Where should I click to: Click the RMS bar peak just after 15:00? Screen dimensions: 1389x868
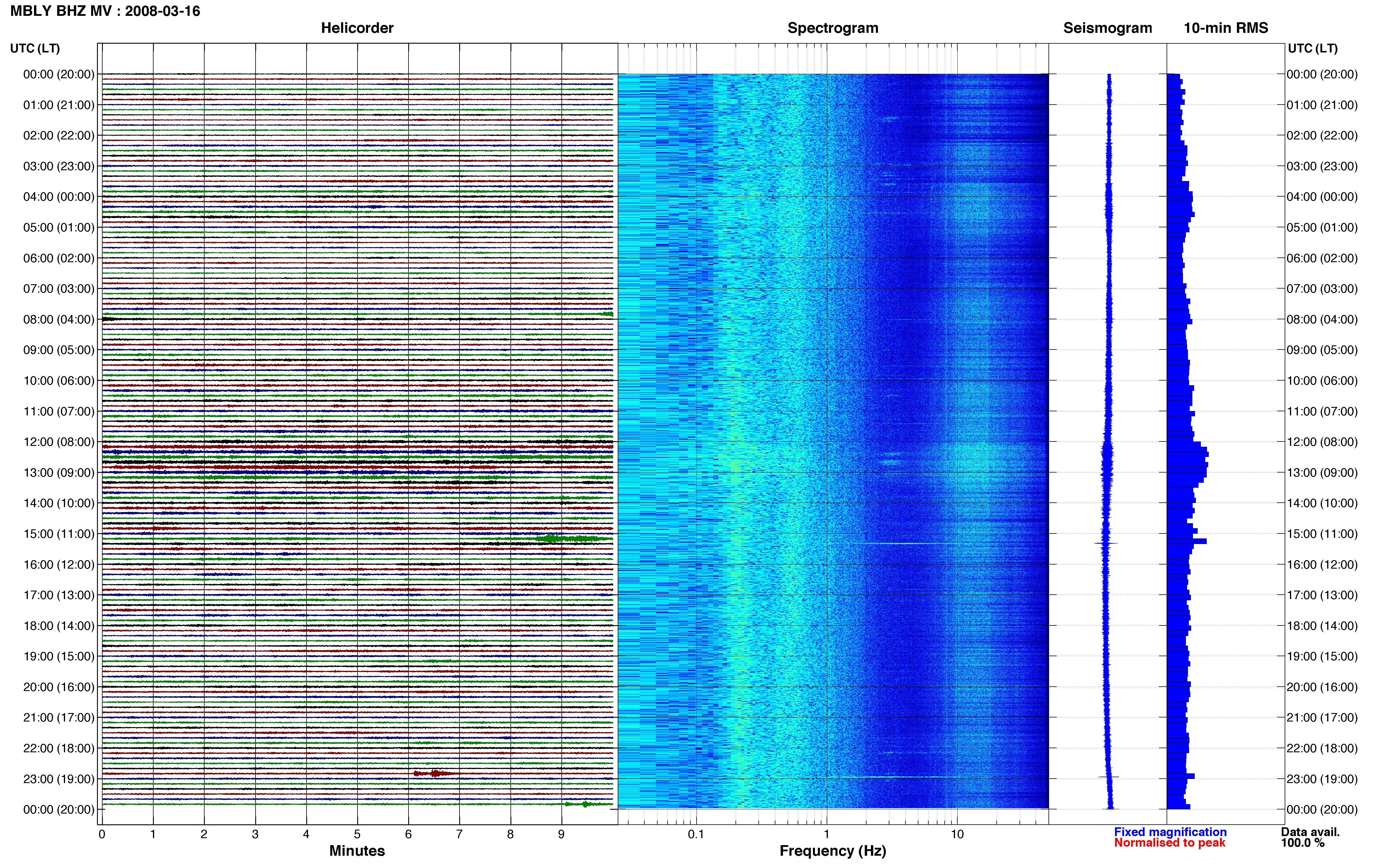click(1186, 541)
